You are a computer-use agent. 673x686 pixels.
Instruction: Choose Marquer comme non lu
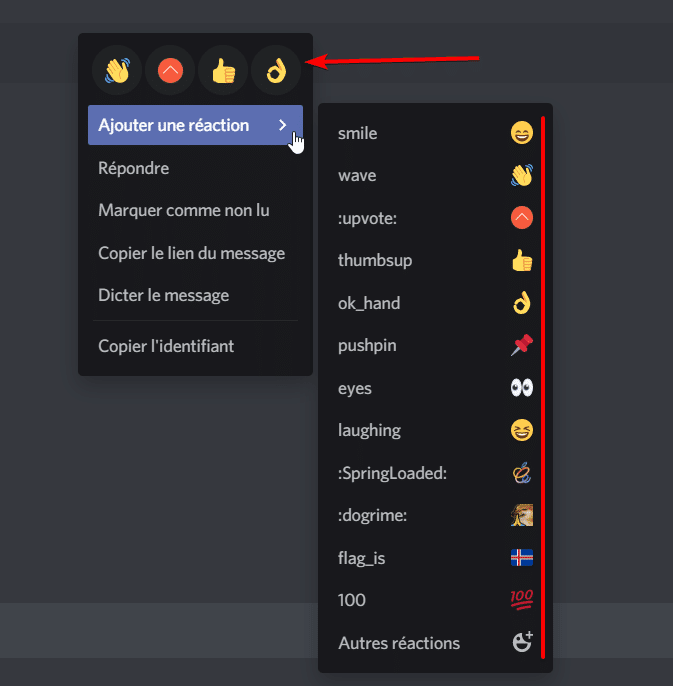[183, 210]
